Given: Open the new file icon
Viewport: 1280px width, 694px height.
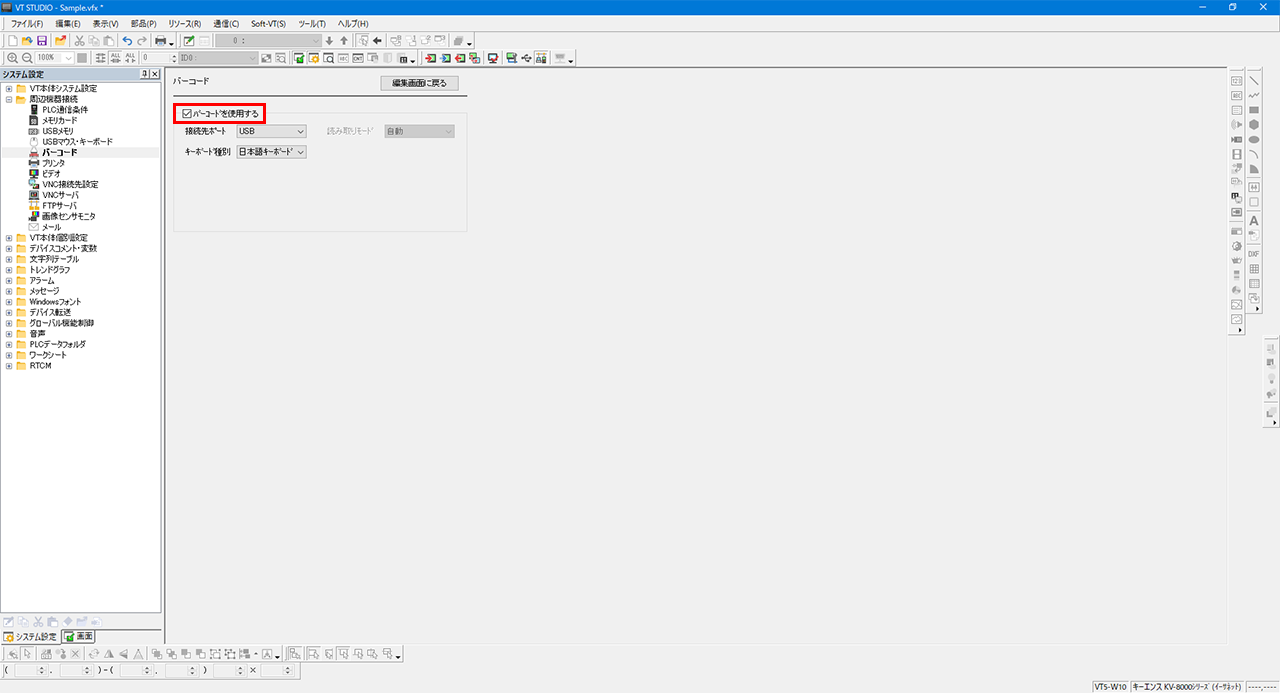Looking at the screenshot, I should (x=12, y=40).
